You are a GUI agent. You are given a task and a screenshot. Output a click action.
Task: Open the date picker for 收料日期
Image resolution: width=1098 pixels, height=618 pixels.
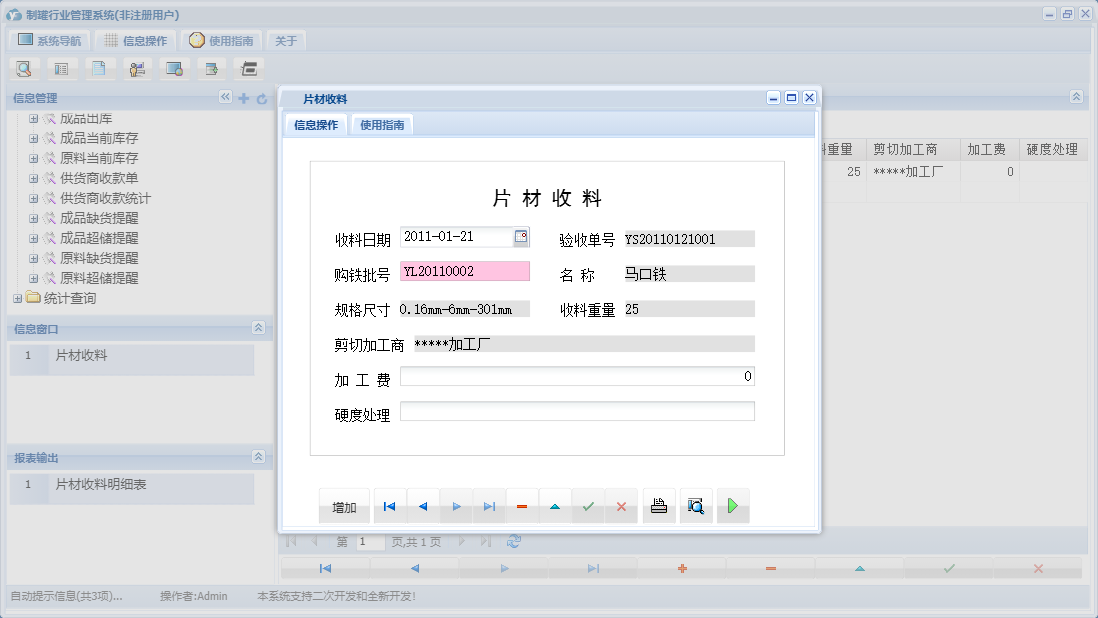point(522,236)
